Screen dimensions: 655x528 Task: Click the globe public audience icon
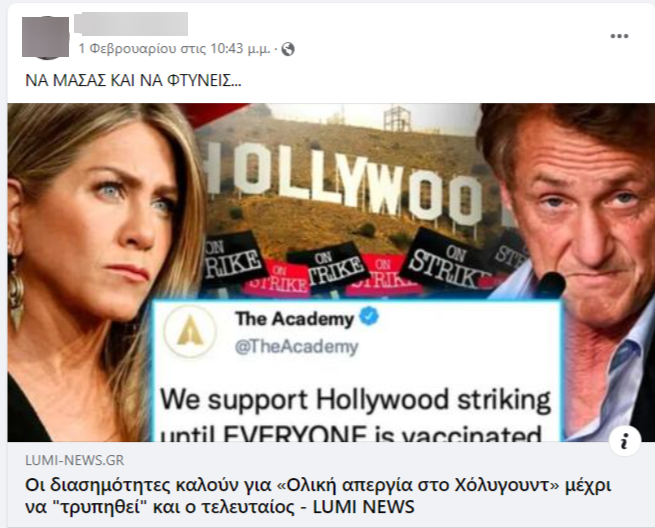click(x=288, y=49)
